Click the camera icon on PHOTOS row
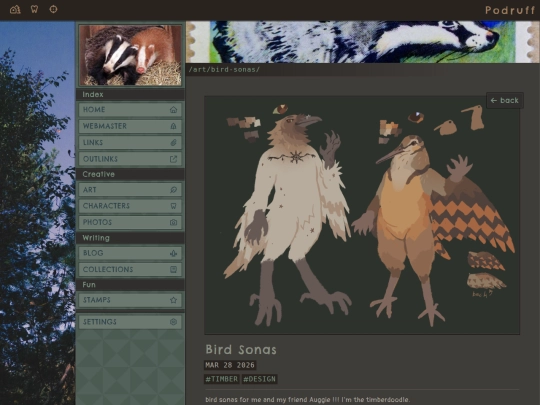This screenshot has width=540, height=405. (174, 222)
